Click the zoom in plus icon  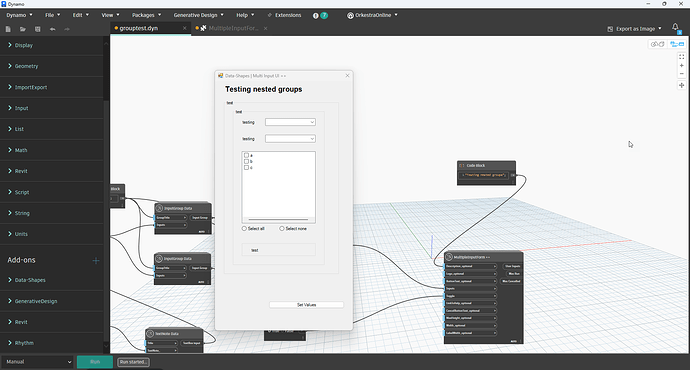click(x=682, y=66)
